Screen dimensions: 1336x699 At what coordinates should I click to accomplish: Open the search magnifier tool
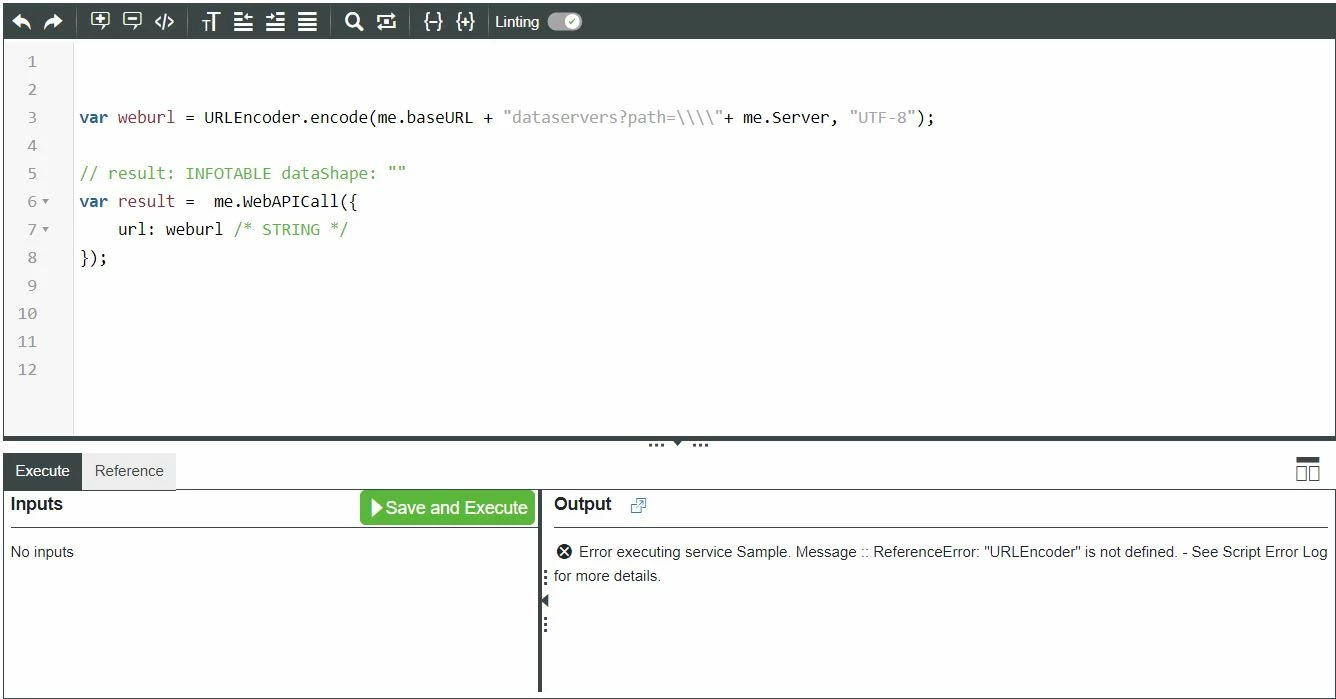354,22
